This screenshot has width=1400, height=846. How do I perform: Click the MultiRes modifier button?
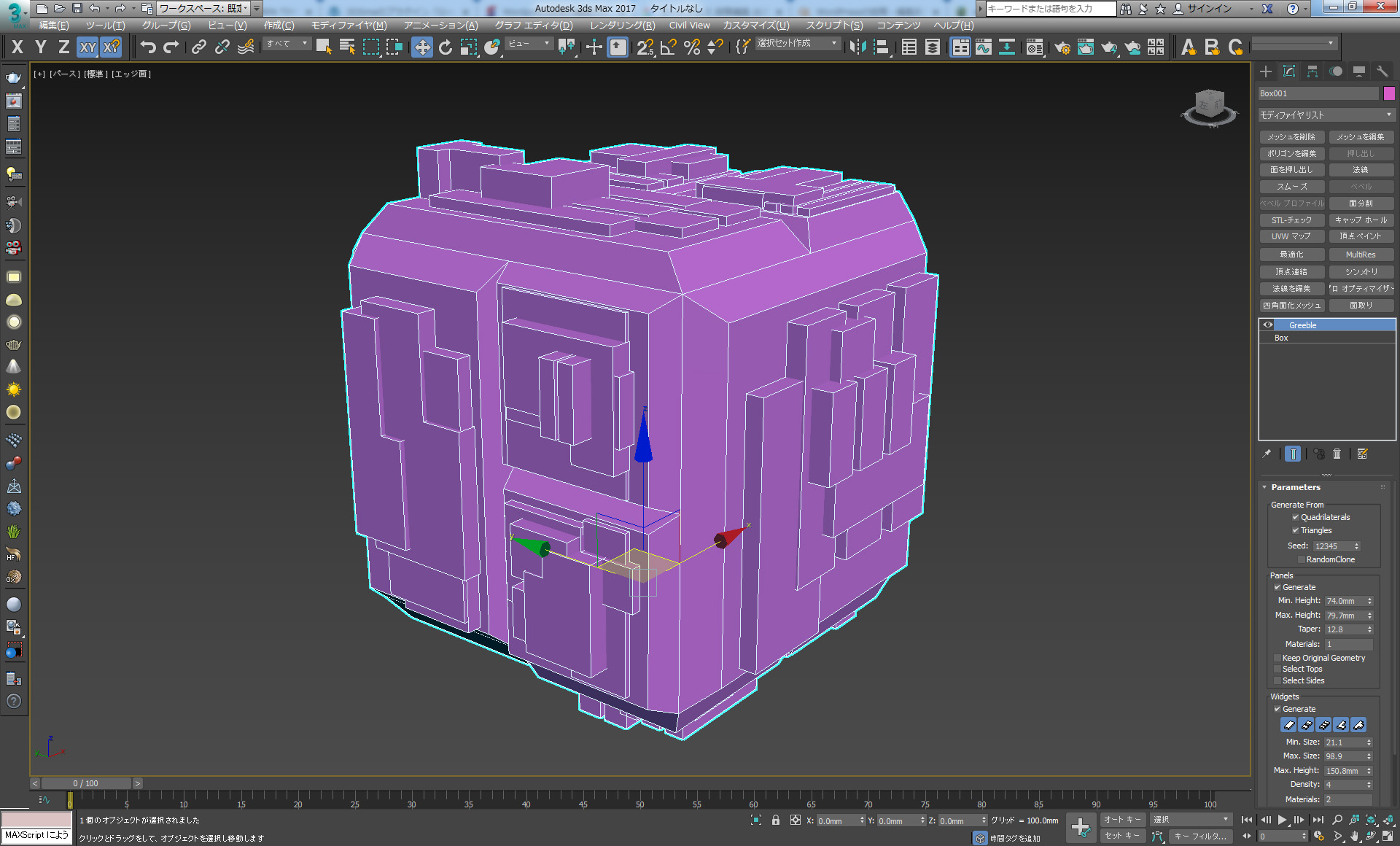coord(1361,255)
